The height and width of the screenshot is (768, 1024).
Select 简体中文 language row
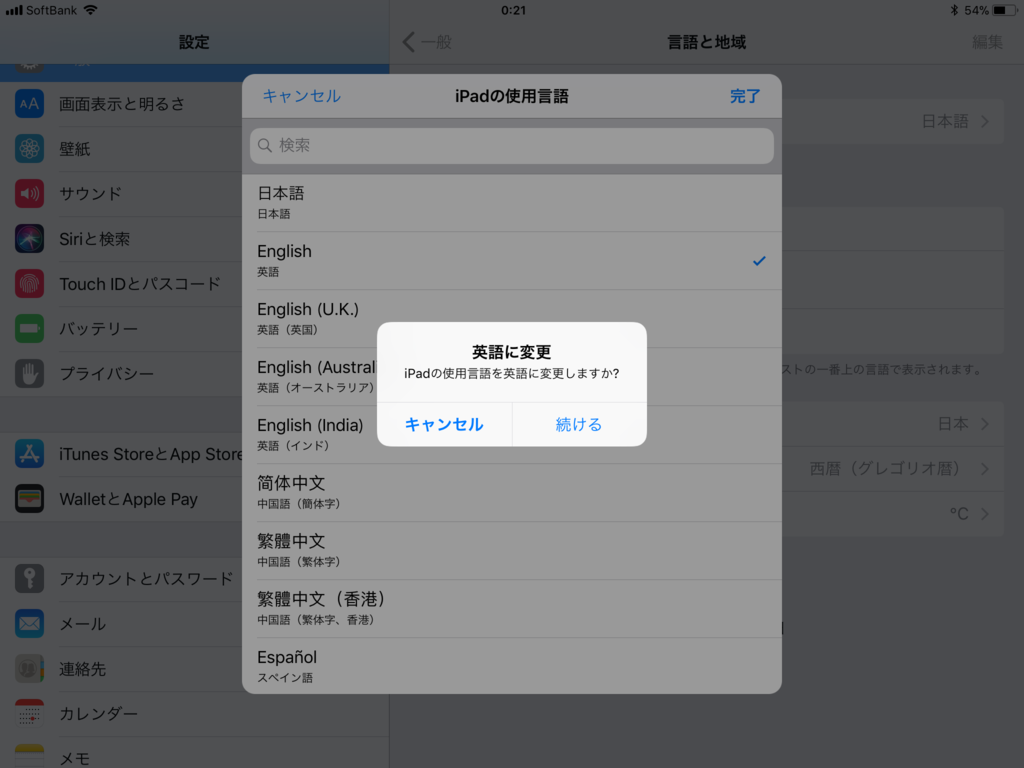coord(512,493)
